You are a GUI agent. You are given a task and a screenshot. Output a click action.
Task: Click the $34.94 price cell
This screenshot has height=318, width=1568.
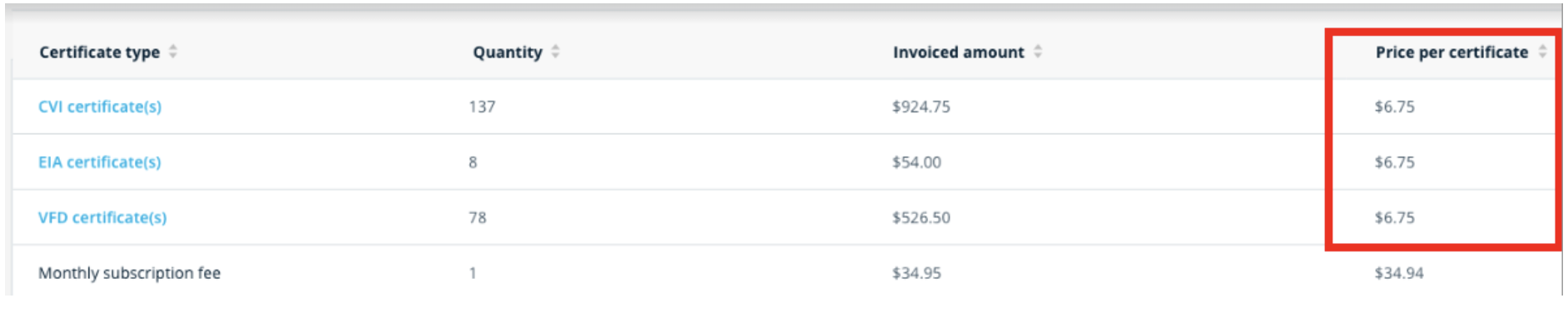tap(1399, 273)
